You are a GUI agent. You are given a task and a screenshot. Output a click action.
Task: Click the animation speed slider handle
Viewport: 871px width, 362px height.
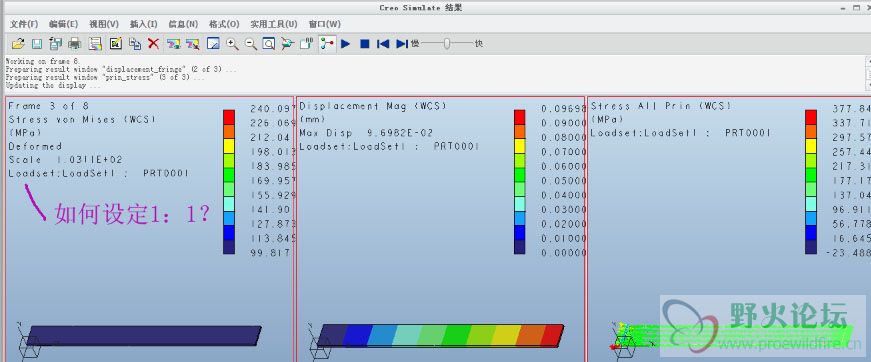447,43
